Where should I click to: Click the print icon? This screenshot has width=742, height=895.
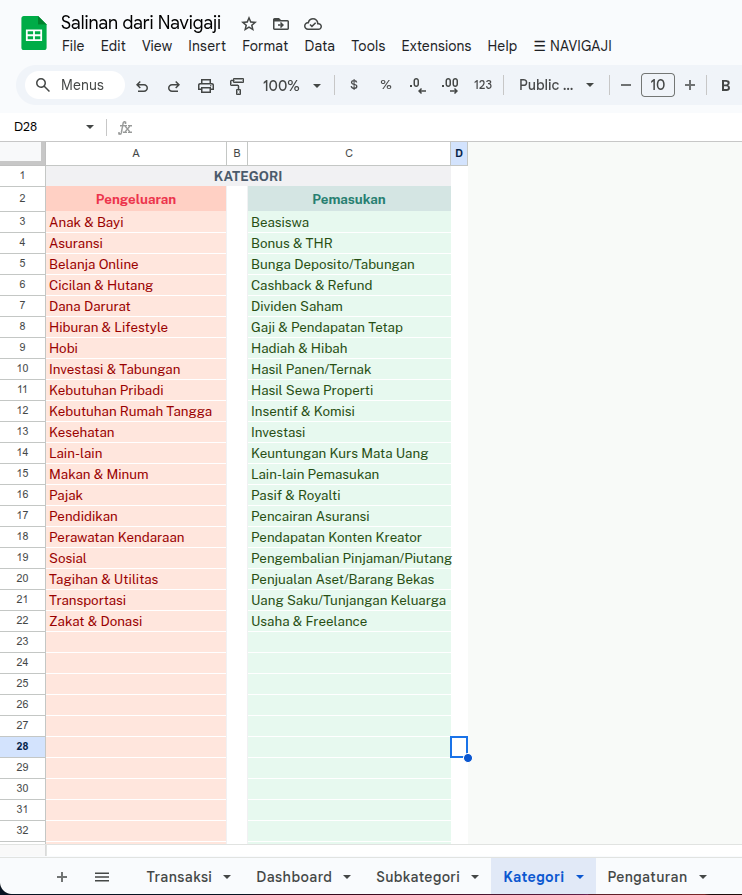pos(206,86)
